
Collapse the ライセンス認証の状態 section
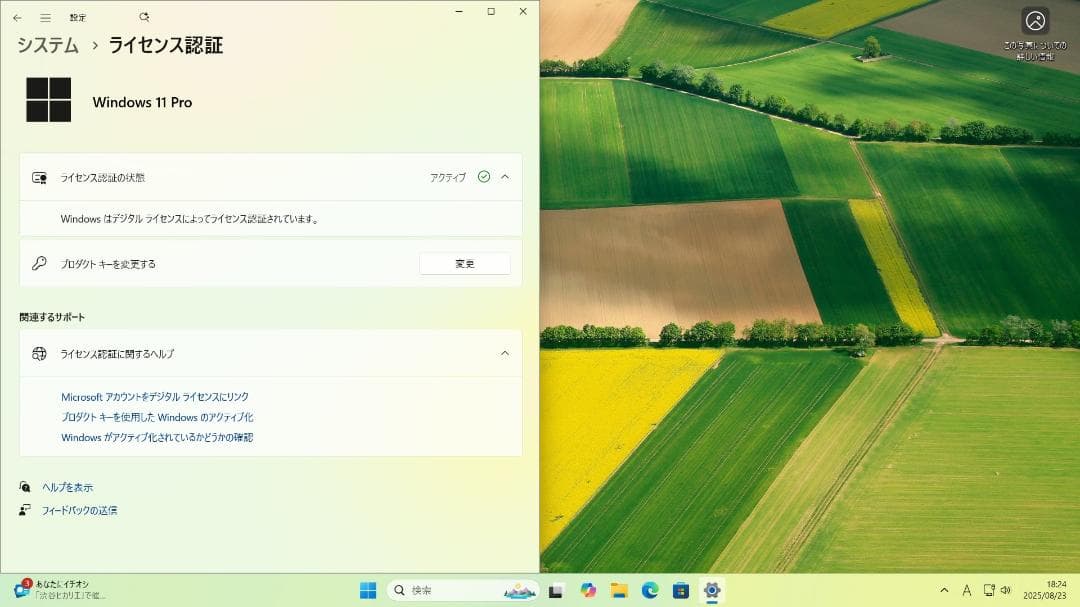click(x=506, y=176)
